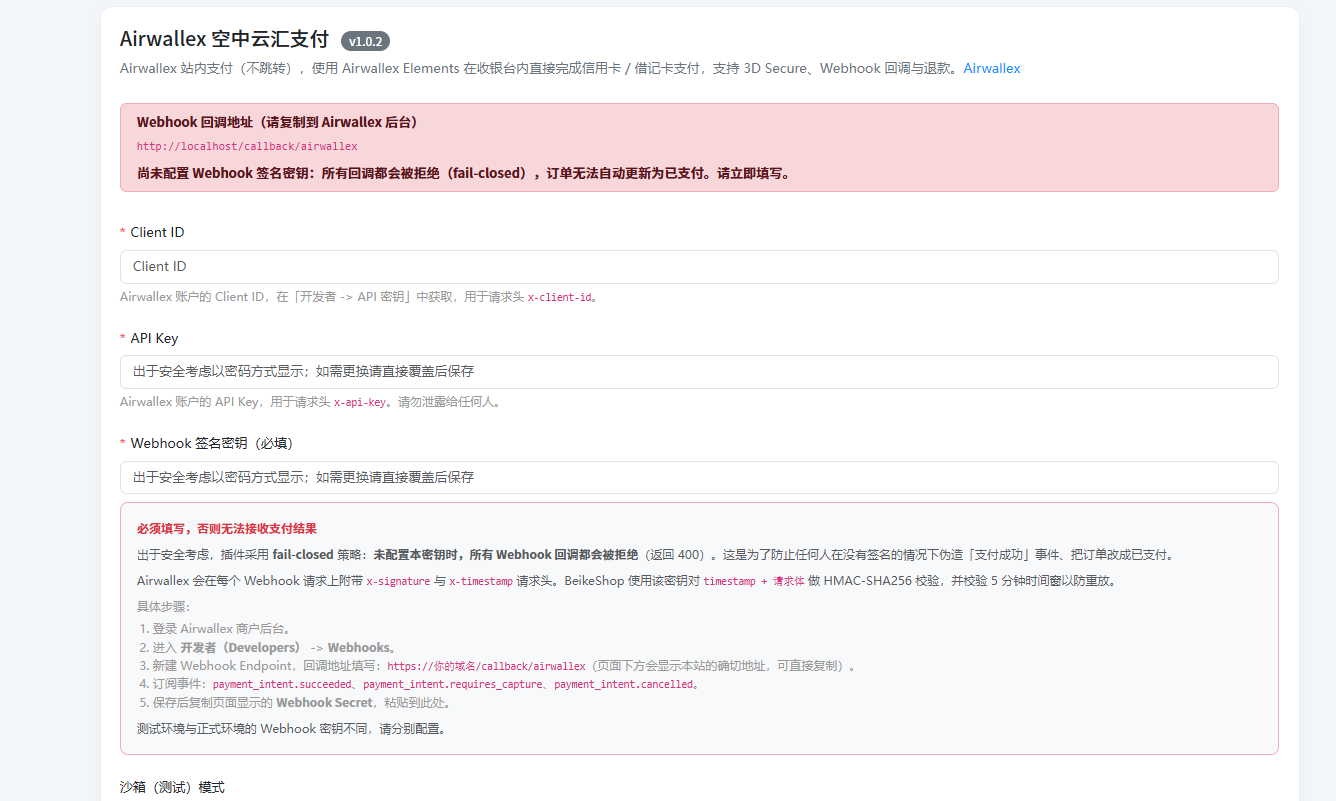Select the Webhook 签名密钥 input field

point(699,478)
